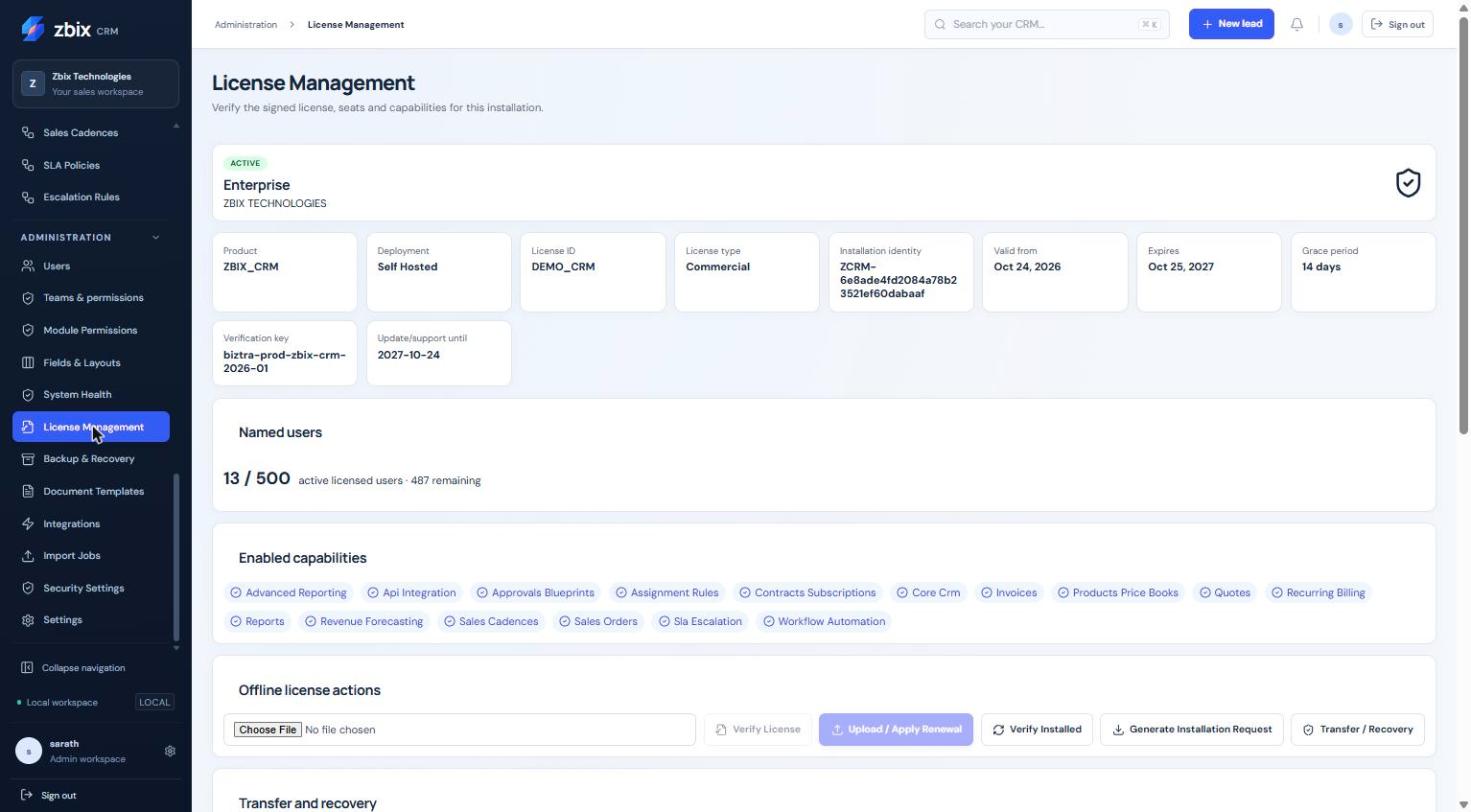The height and width of the screenshot is (812, 1471).
Task: Go to Module Permissions
Action: pos(91,330)
